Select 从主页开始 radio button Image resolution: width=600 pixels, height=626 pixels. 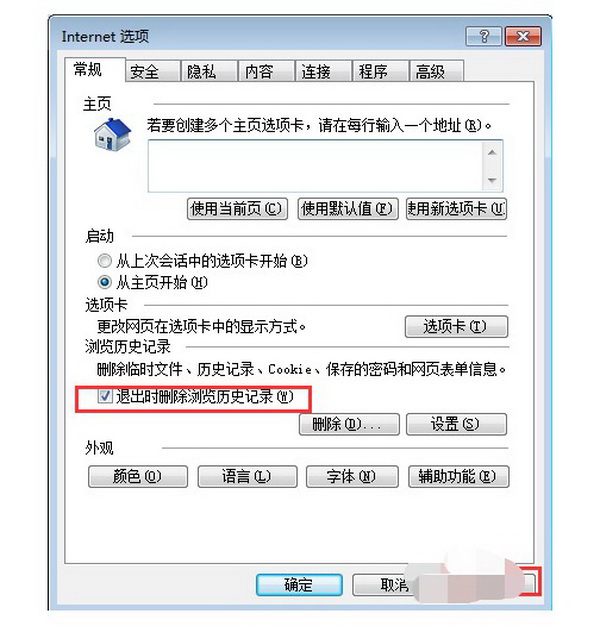click(104, 282)
